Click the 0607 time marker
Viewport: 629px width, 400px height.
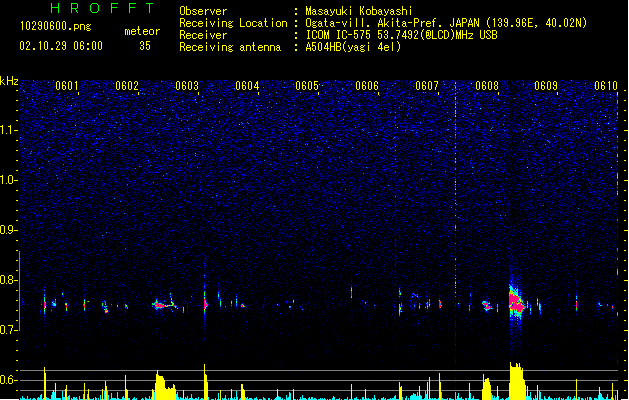(x=427, y=86)
